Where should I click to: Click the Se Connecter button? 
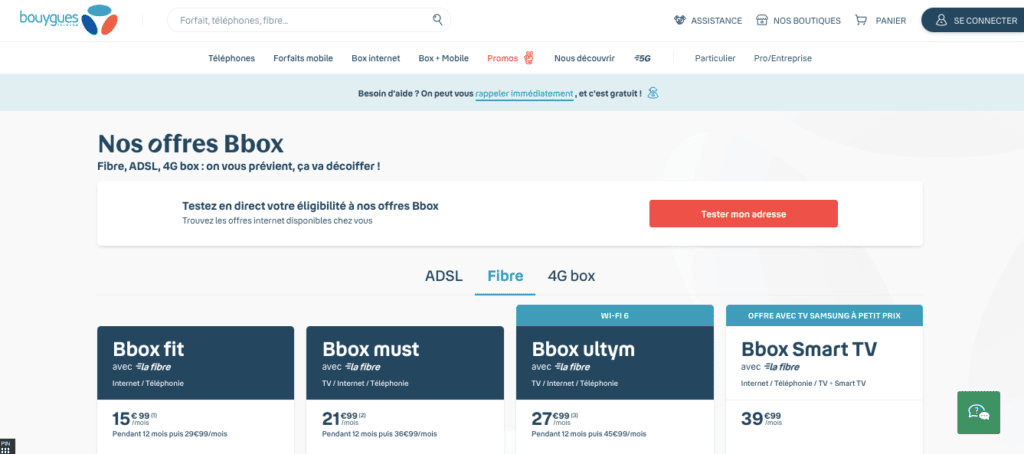(x=973, y=20)
